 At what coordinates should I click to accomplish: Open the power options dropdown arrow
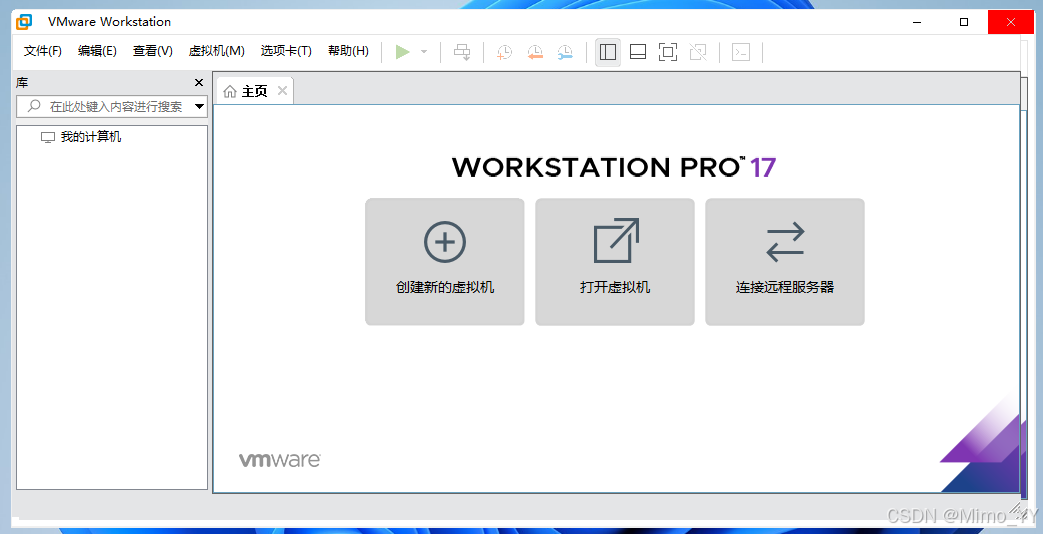coord(424,52)
